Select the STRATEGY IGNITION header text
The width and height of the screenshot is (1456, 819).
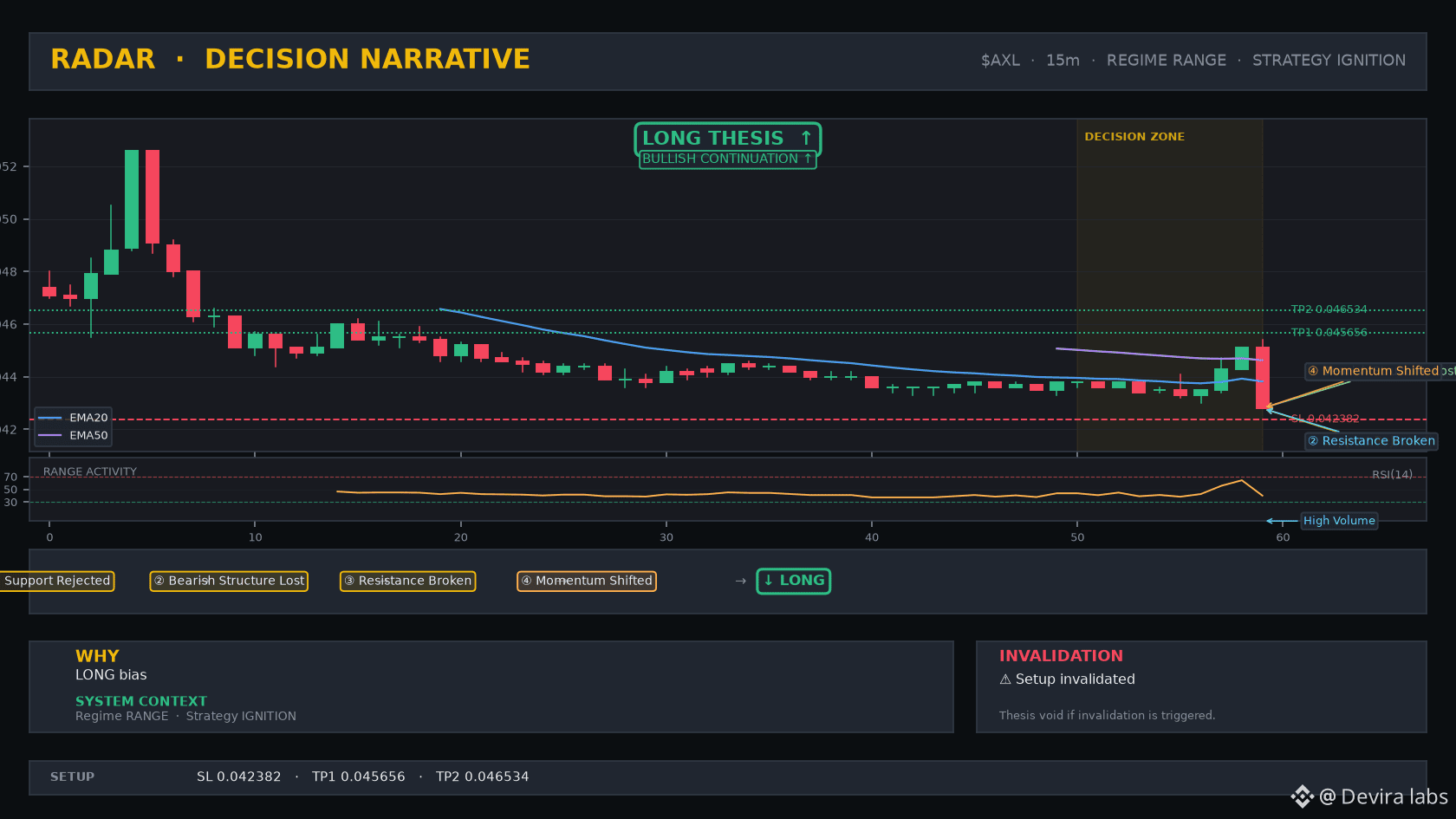(1329, 61)
